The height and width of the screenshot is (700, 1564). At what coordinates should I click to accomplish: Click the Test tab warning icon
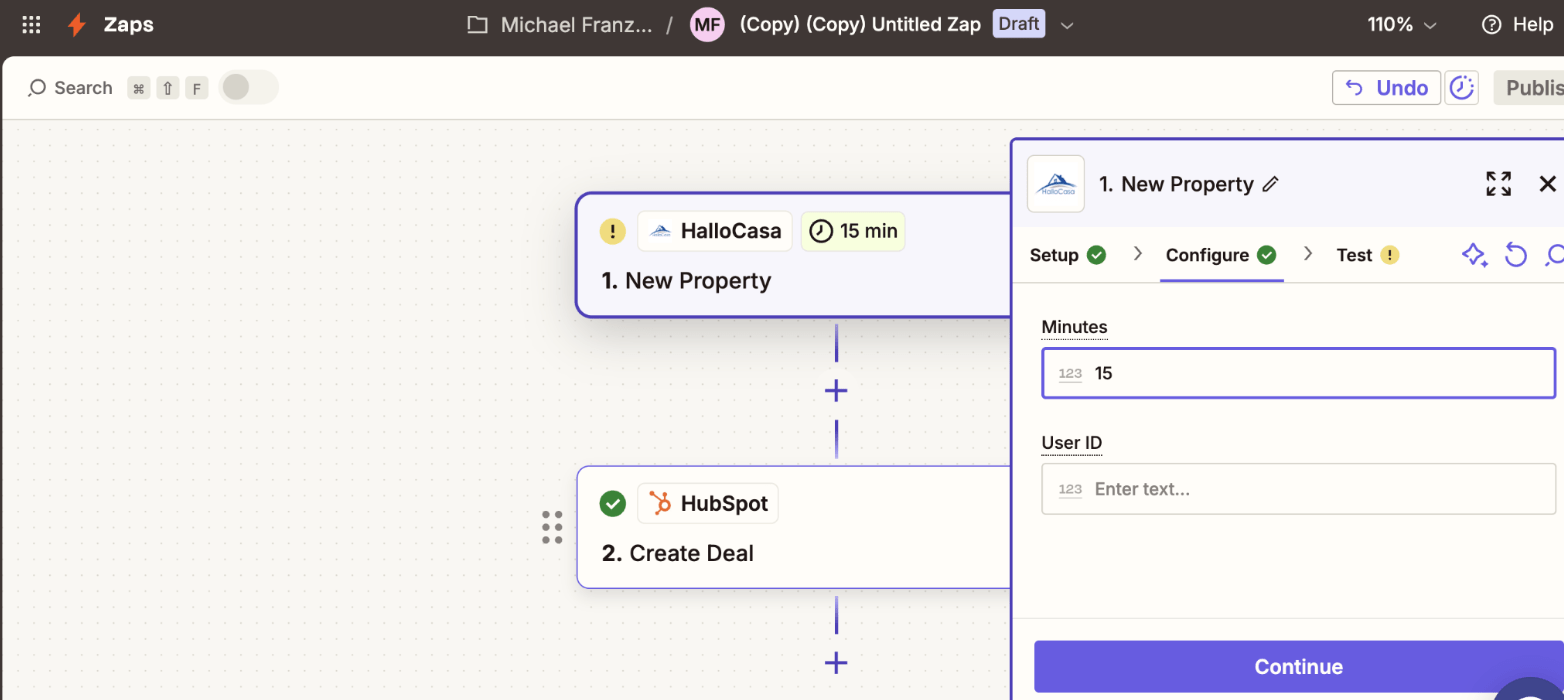pyautogui.click(x=1389, y=255)
